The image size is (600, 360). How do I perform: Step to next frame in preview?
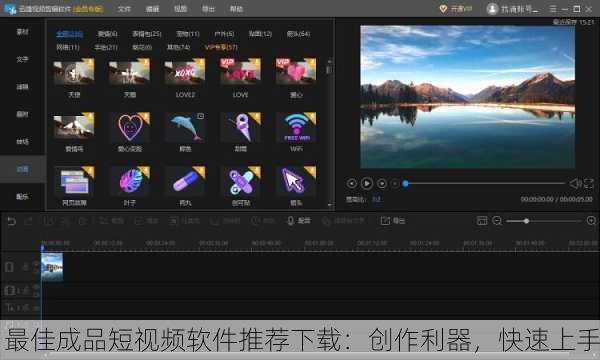[382, 184]
